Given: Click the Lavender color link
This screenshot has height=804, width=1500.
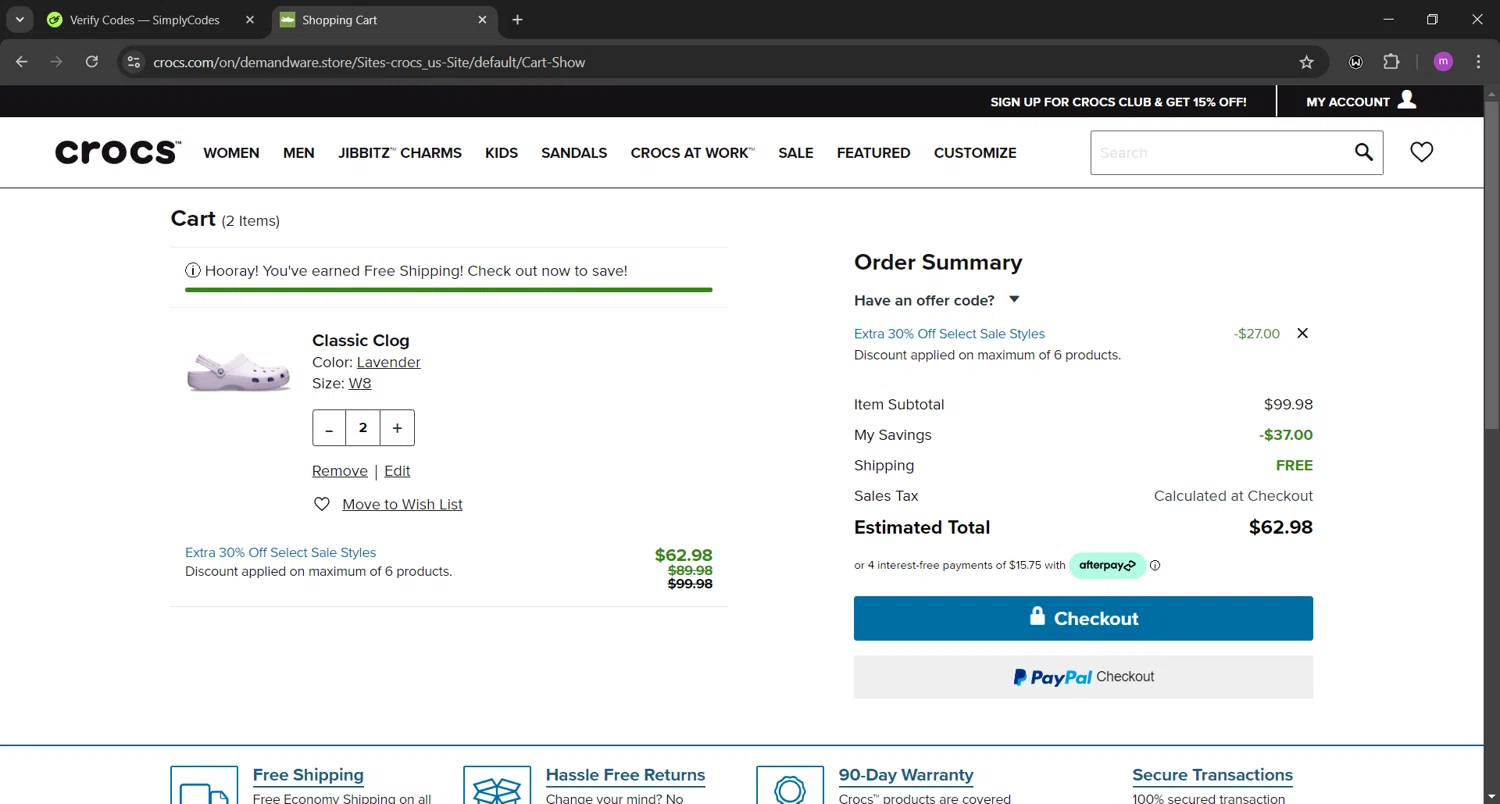Looking at the screenshot, I should [388, 362].
